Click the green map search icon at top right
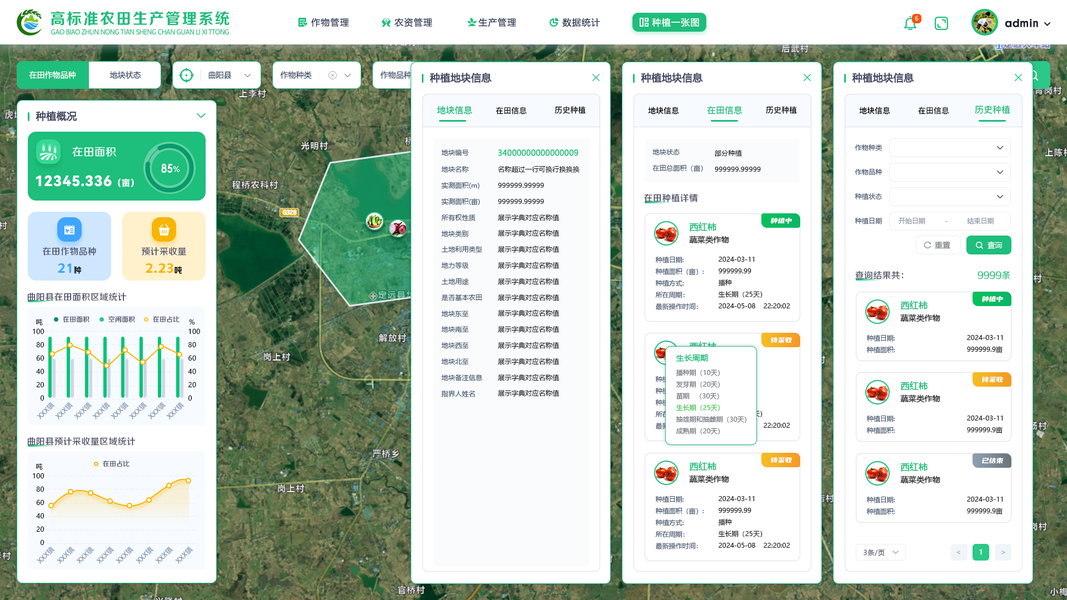Screen dimensions: 1067x600 click(1036, 76)
